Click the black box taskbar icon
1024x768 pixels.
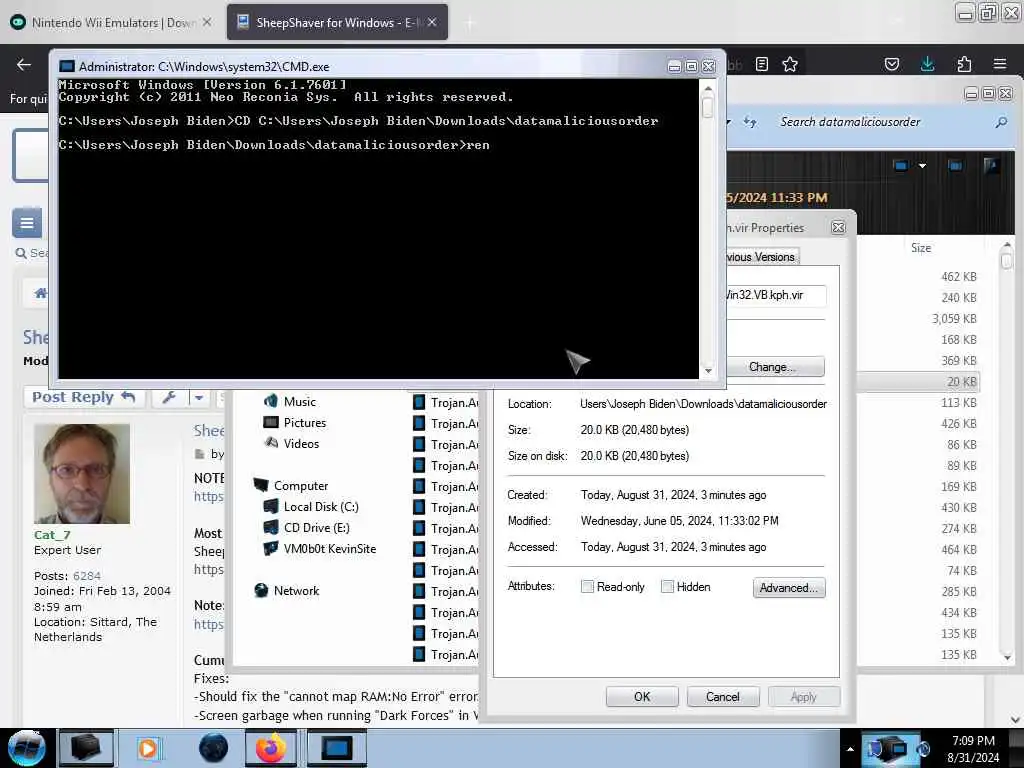point(86,748)
